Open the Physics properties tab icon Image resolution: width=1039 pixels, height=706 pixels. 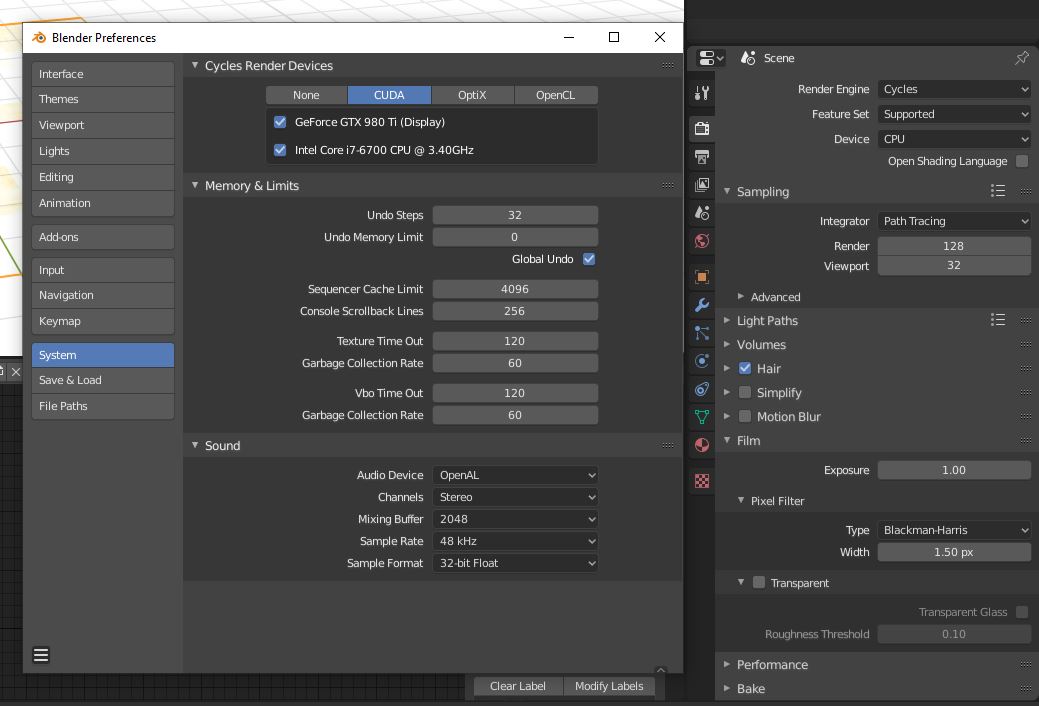[x=702, y=361]
